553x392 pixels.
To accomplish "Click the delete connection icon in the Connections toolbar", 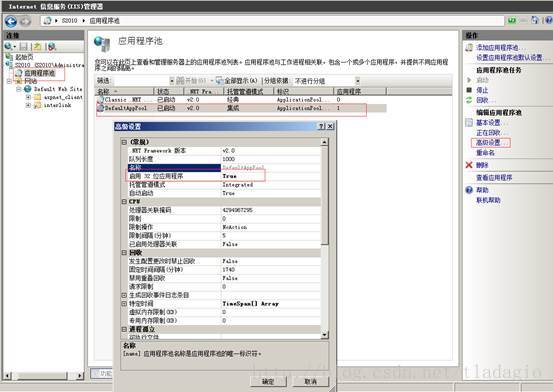I will [51, 46].
